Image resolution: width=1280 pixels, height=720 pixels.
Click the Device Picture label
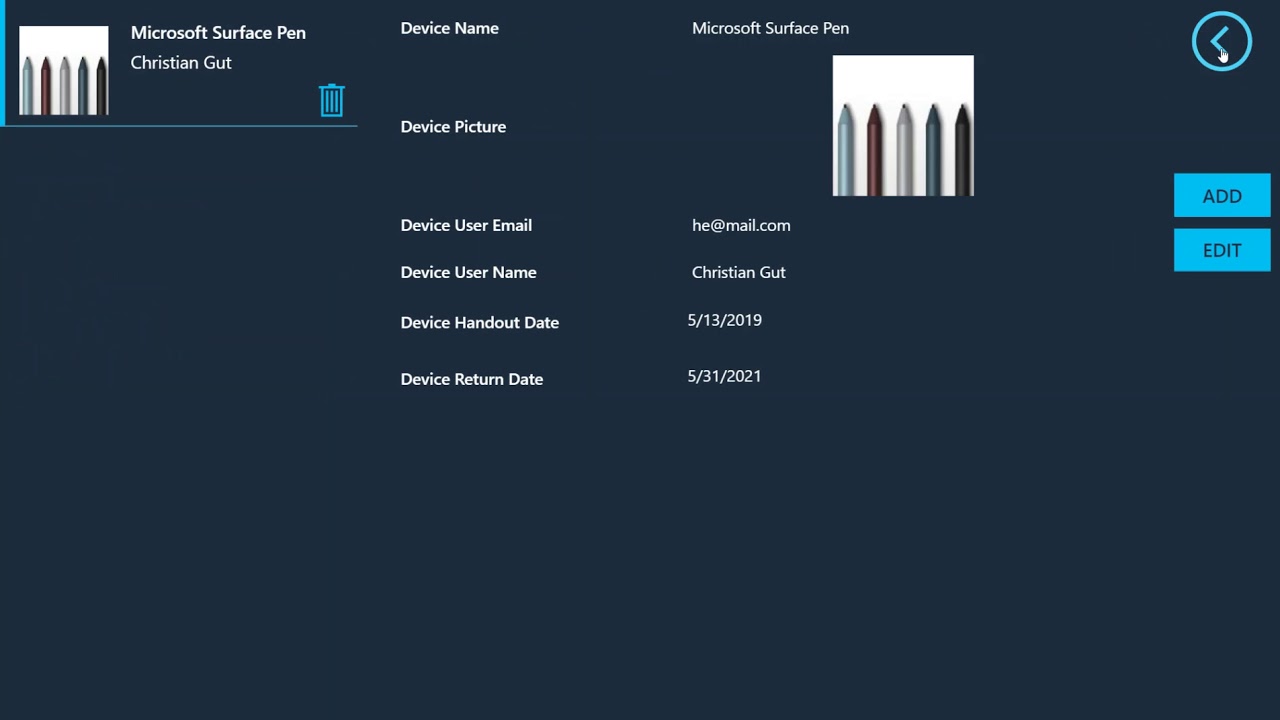[453, 127]
